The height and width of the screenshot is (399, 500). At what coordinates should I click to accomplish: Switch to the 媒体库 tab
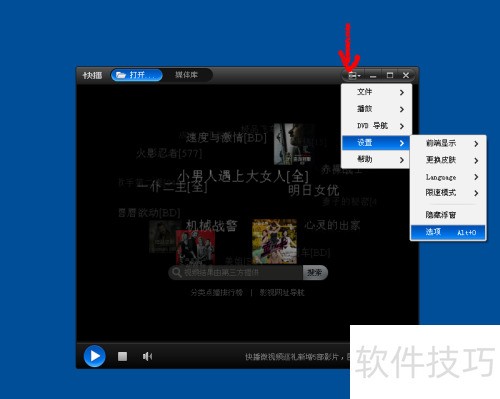pos(187,75)
